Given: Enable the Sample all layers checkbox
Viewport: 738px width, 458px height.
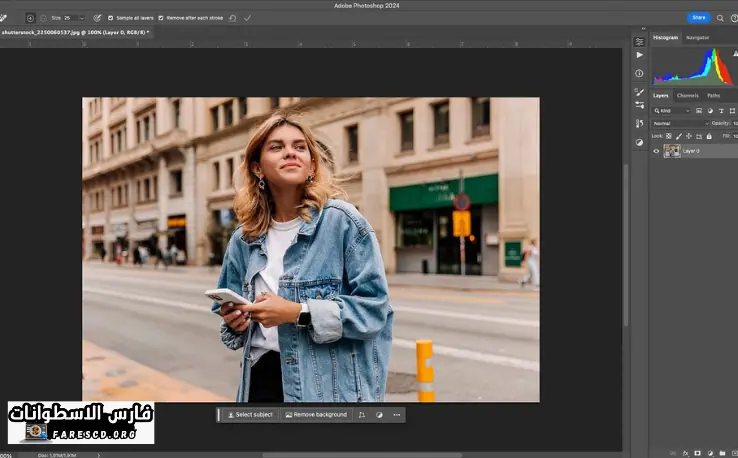Looking at the screenshot, I should click(x=111, y=18).
